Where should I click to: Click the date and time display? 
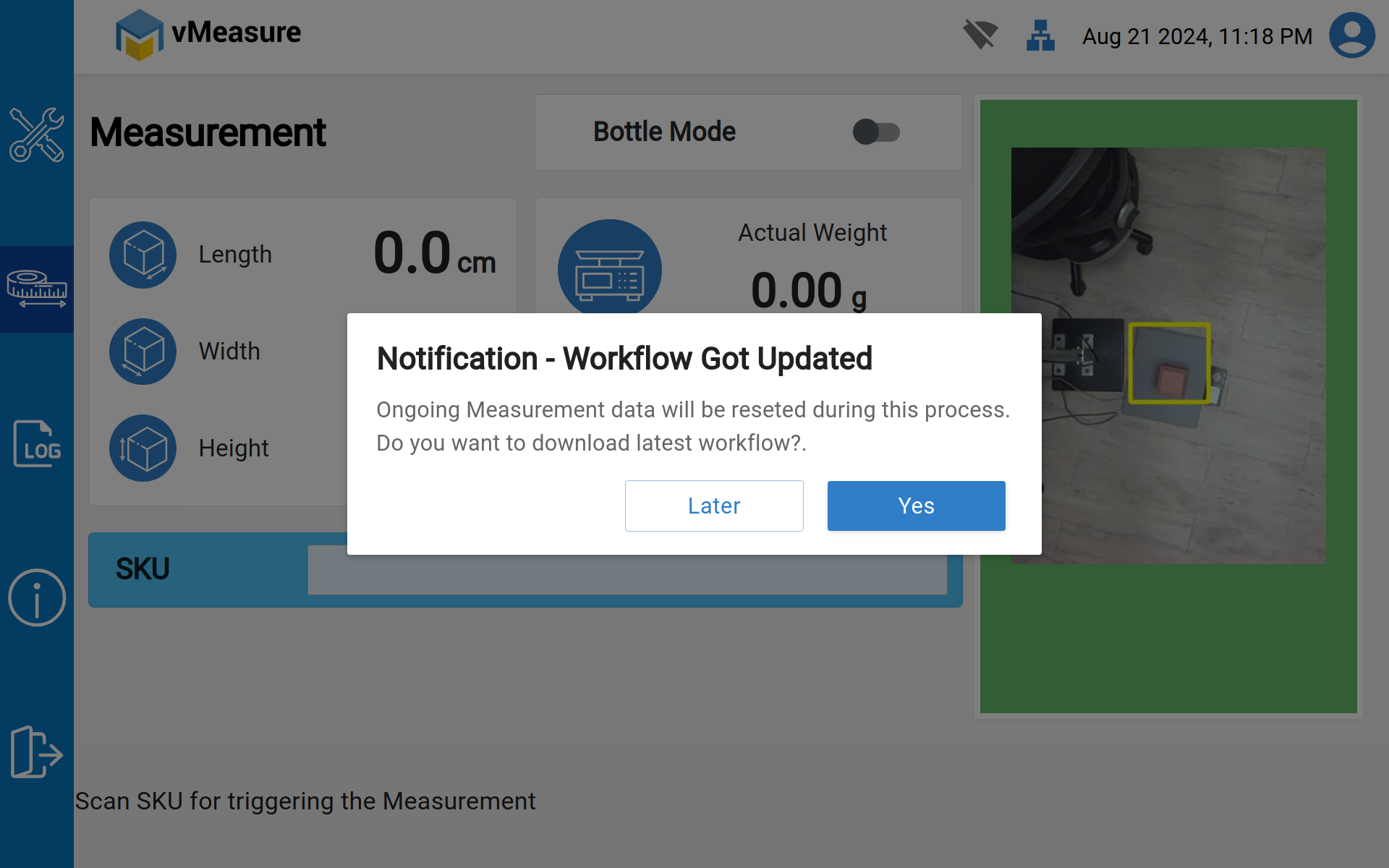pyautogui.click(x=1197, y=36)
